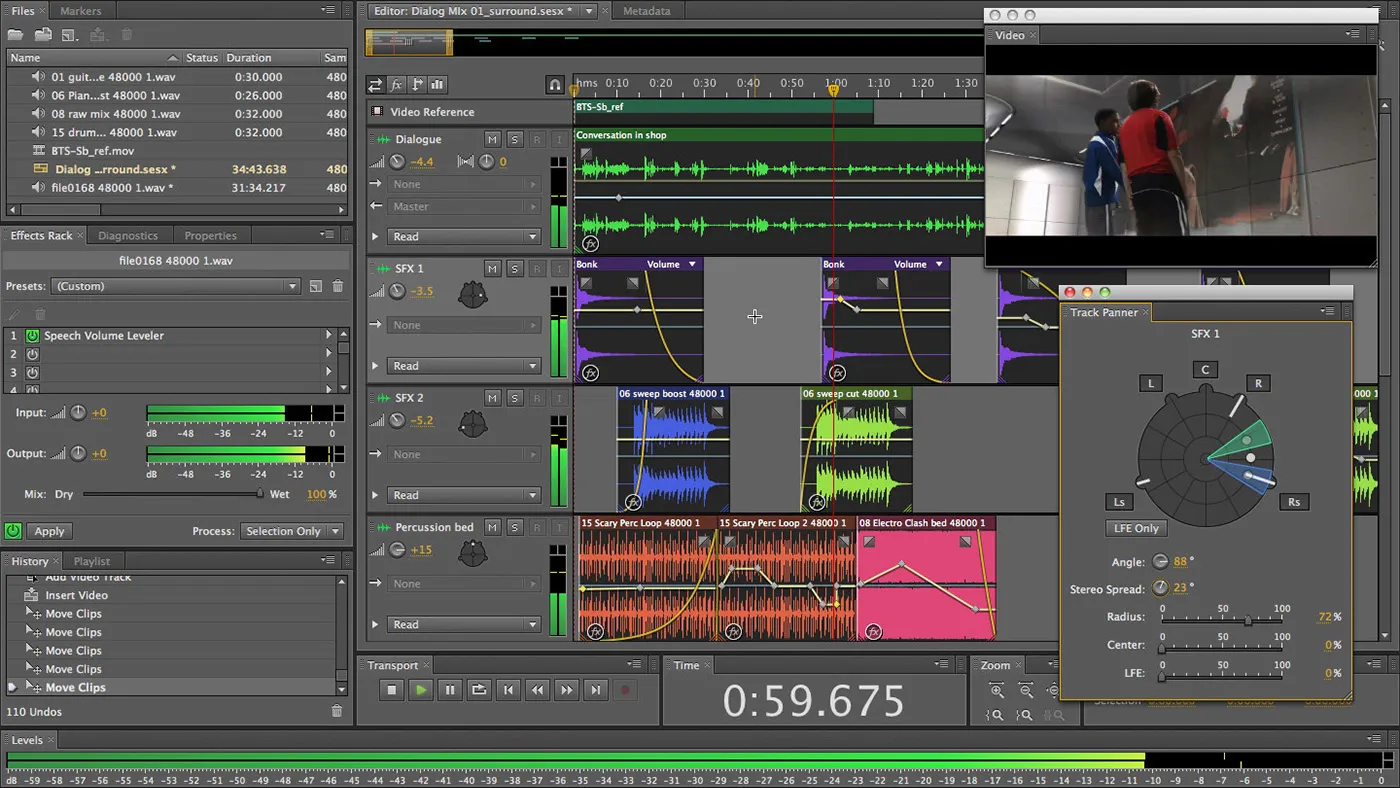Pause playback from the Transport panel
This screenshot has height=788, width=1400.
point(452,689)
